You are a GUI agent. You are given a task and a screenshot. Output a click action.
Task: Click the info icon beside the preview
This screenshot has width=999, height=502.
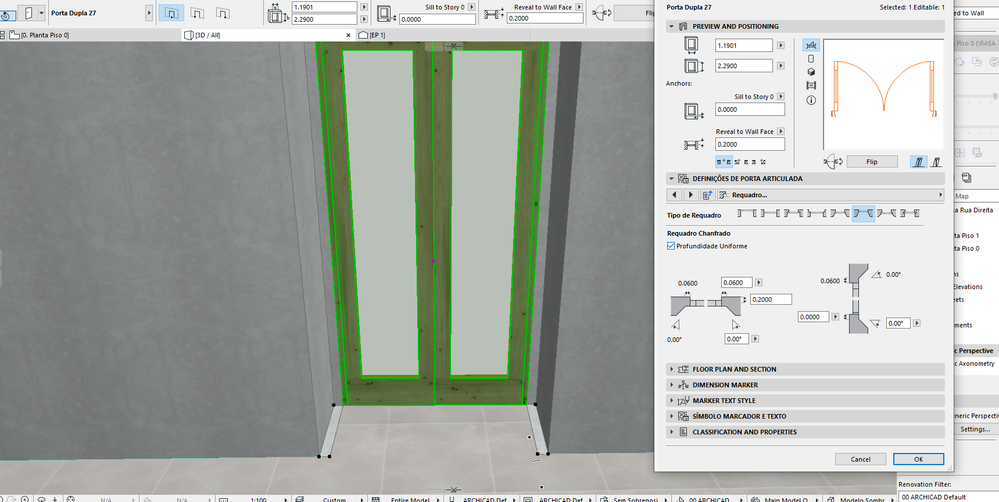coord(810,100)
